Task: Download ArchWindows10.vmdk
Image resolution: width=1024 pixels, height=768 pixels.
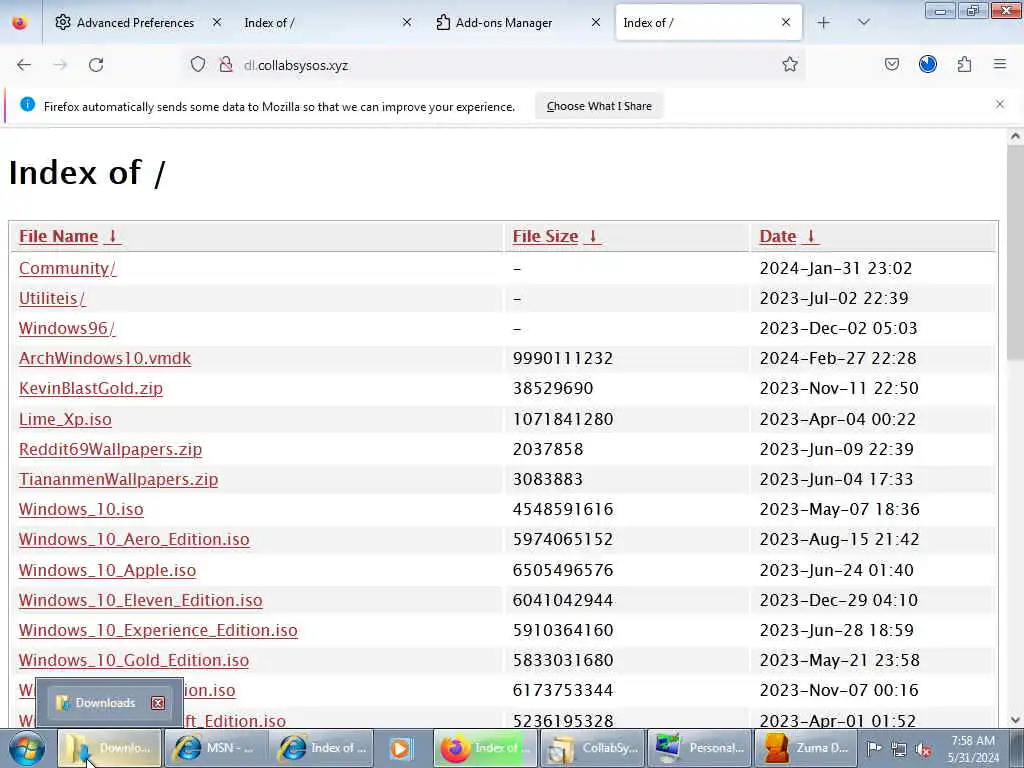Action: coord(105,359)
